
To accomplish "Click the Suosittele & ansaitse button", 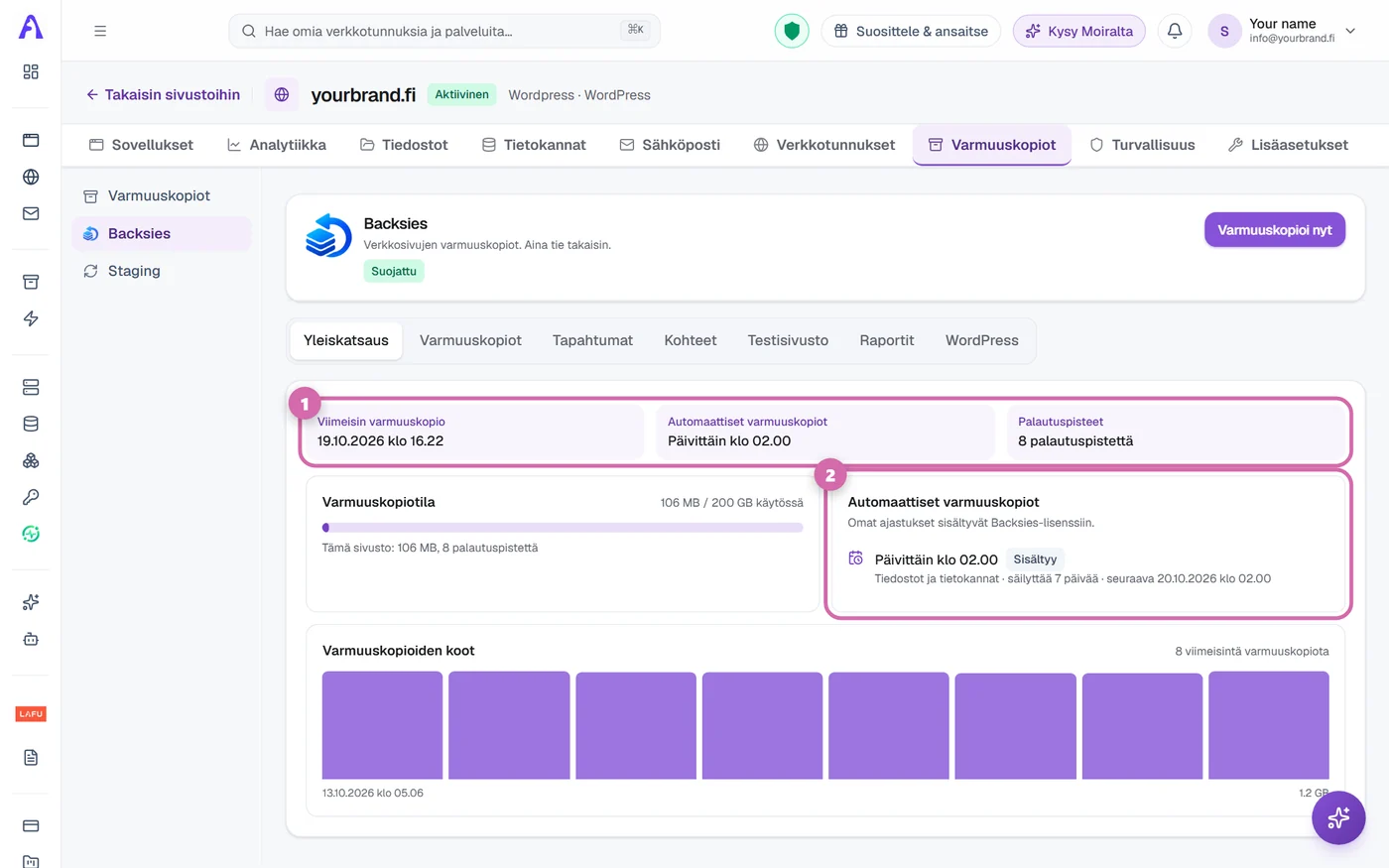I will tap(911, 31).
